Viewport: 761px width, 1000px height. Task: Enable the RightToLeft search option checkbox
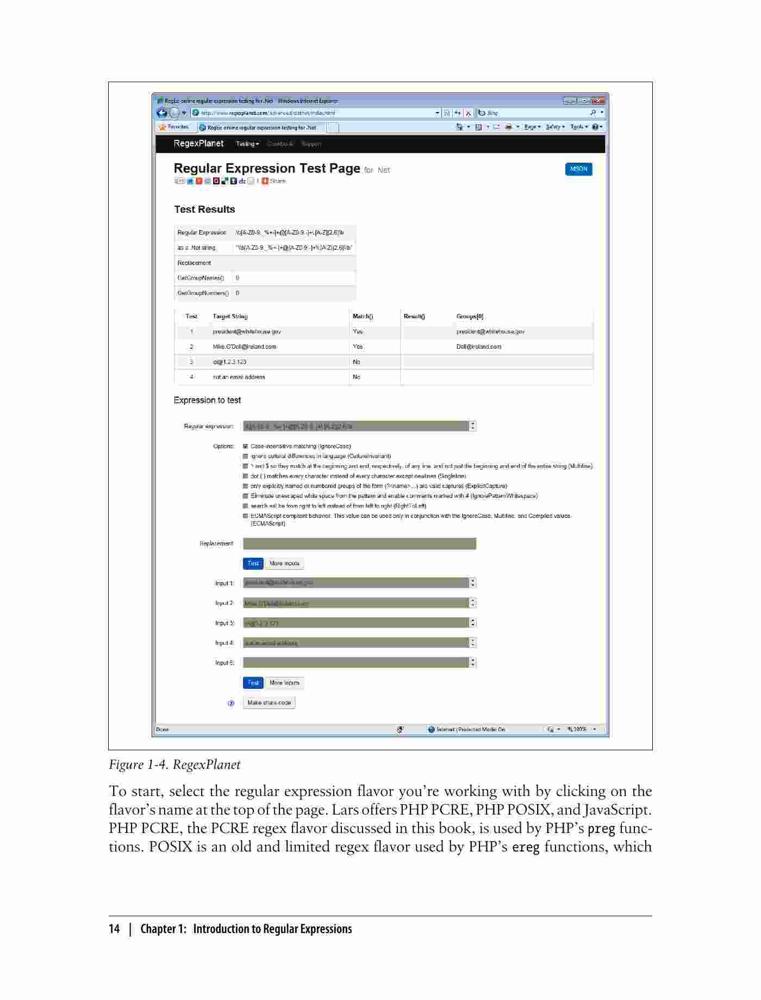point(246,506)
